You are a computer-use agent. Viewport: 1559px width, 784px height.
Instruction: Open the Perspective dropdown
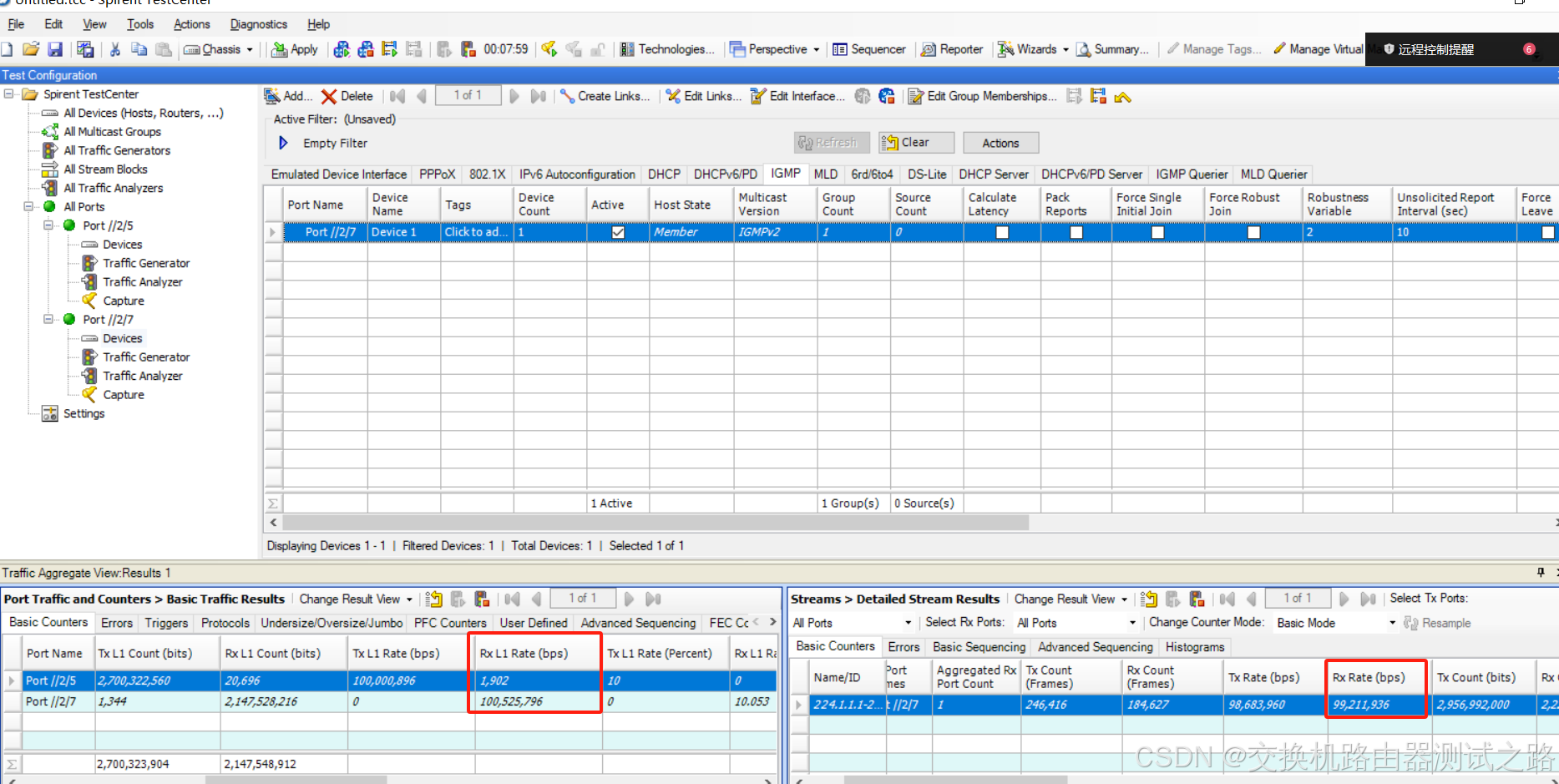pyautogui.click(x=774, y=49)
